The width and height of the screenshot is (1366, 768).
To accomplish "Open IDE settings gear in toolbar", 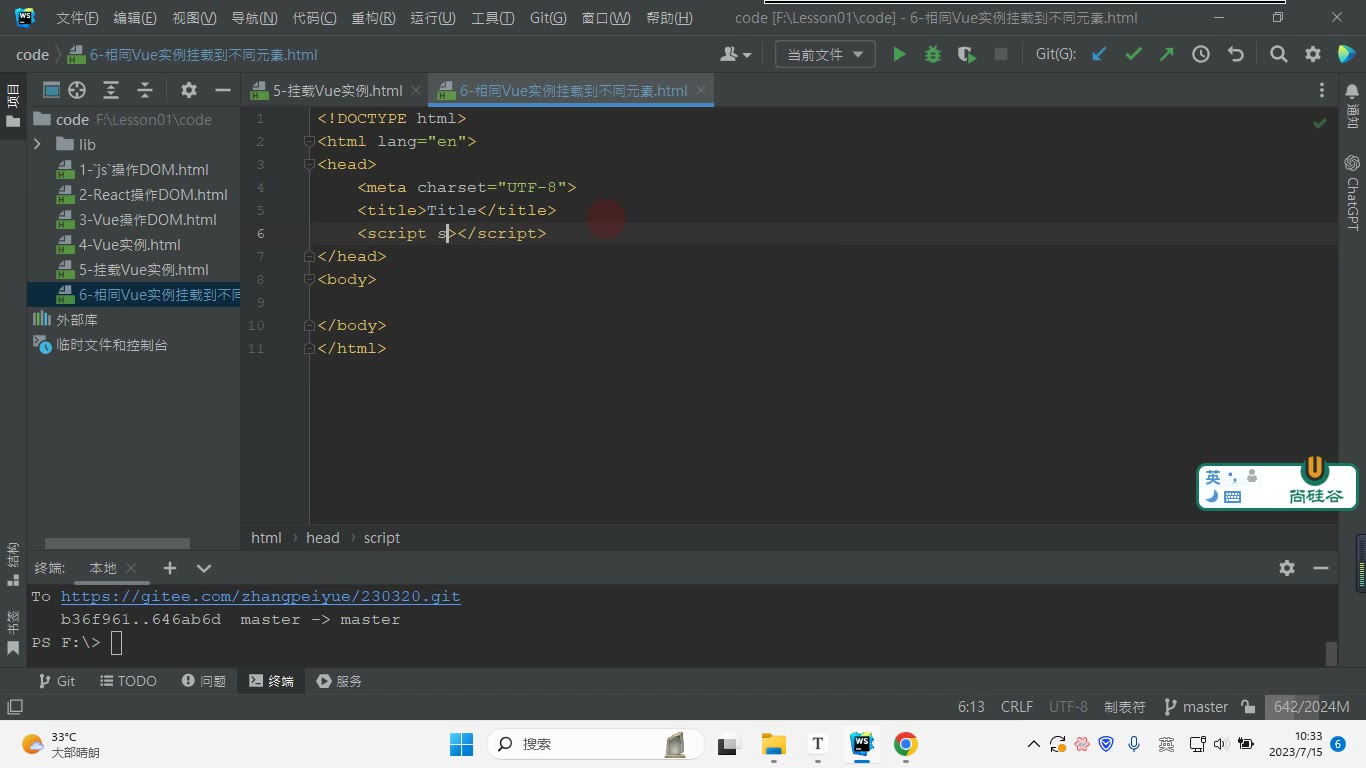I will [x=1313, y=55].
